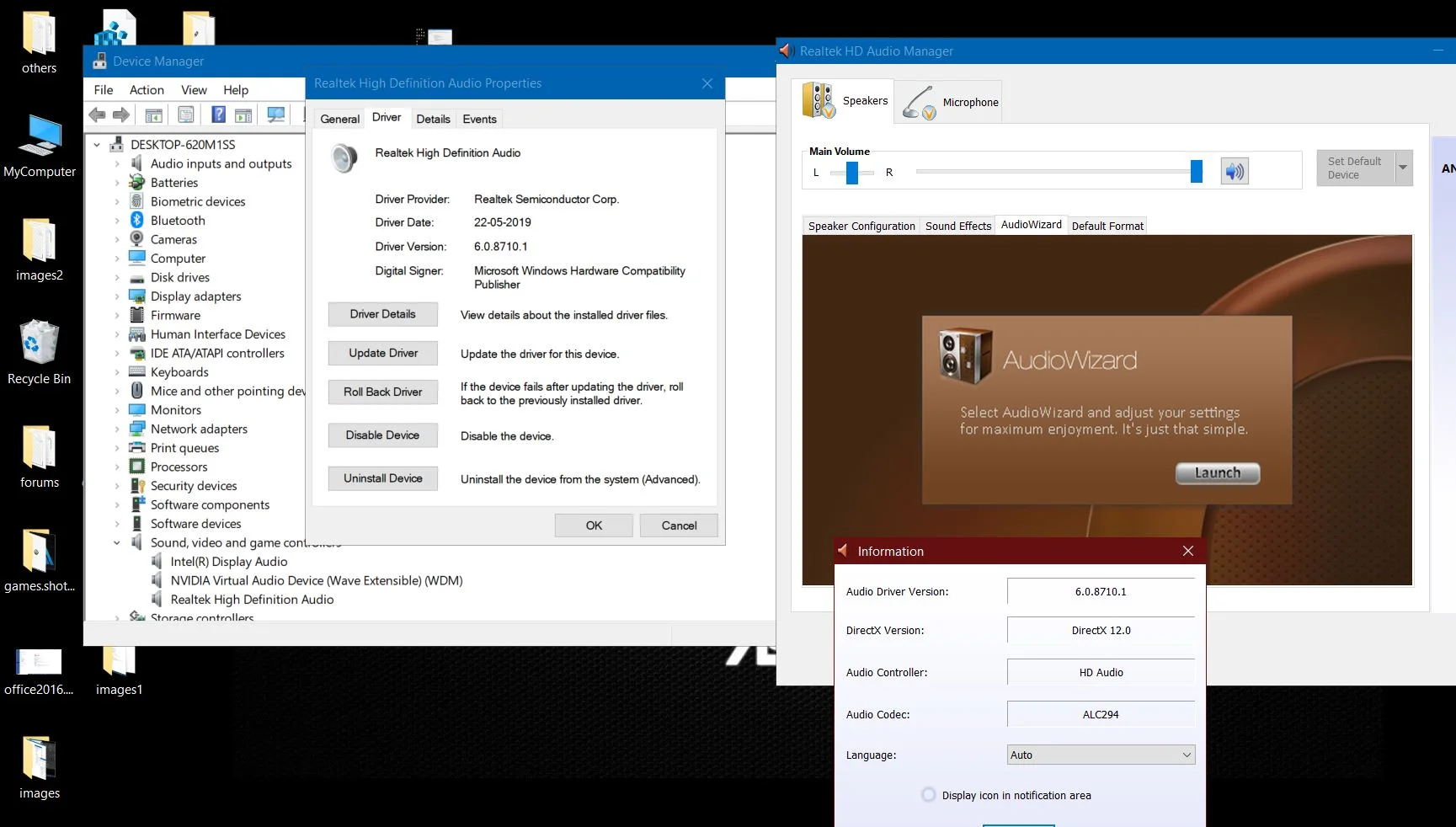Click the Uninstall Device button
The image size is (1456, 827).
click(x=383, y=478)
